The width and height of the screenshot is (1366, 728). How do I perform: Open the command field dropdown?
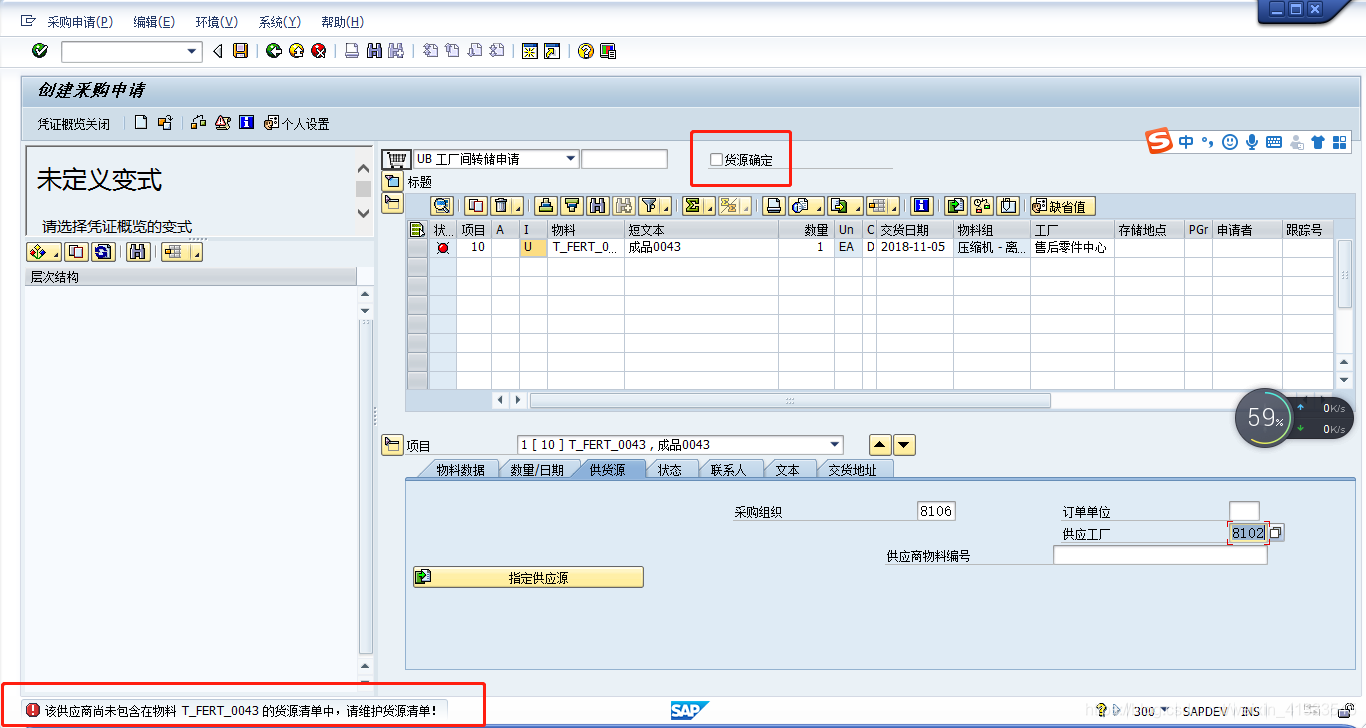tap(192, 51)
